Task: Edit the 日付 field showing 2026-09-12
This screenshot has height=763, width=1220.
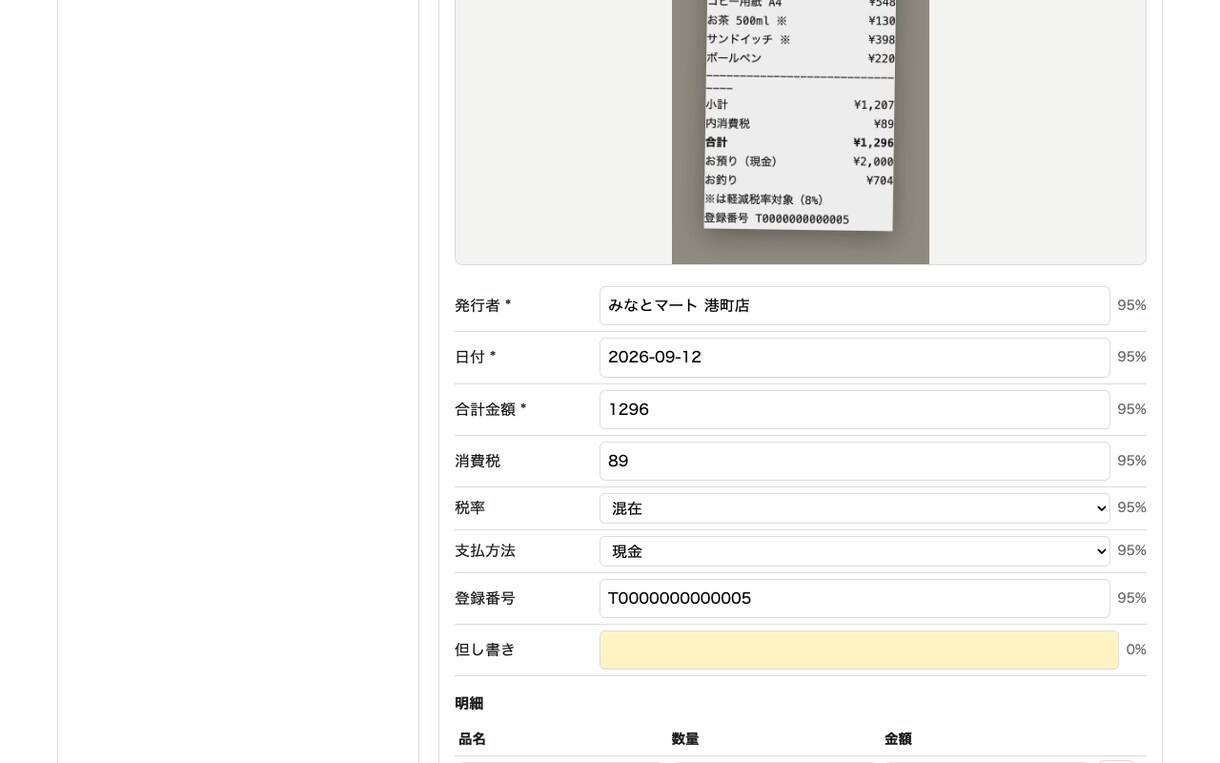Action: tap(854, 357)
